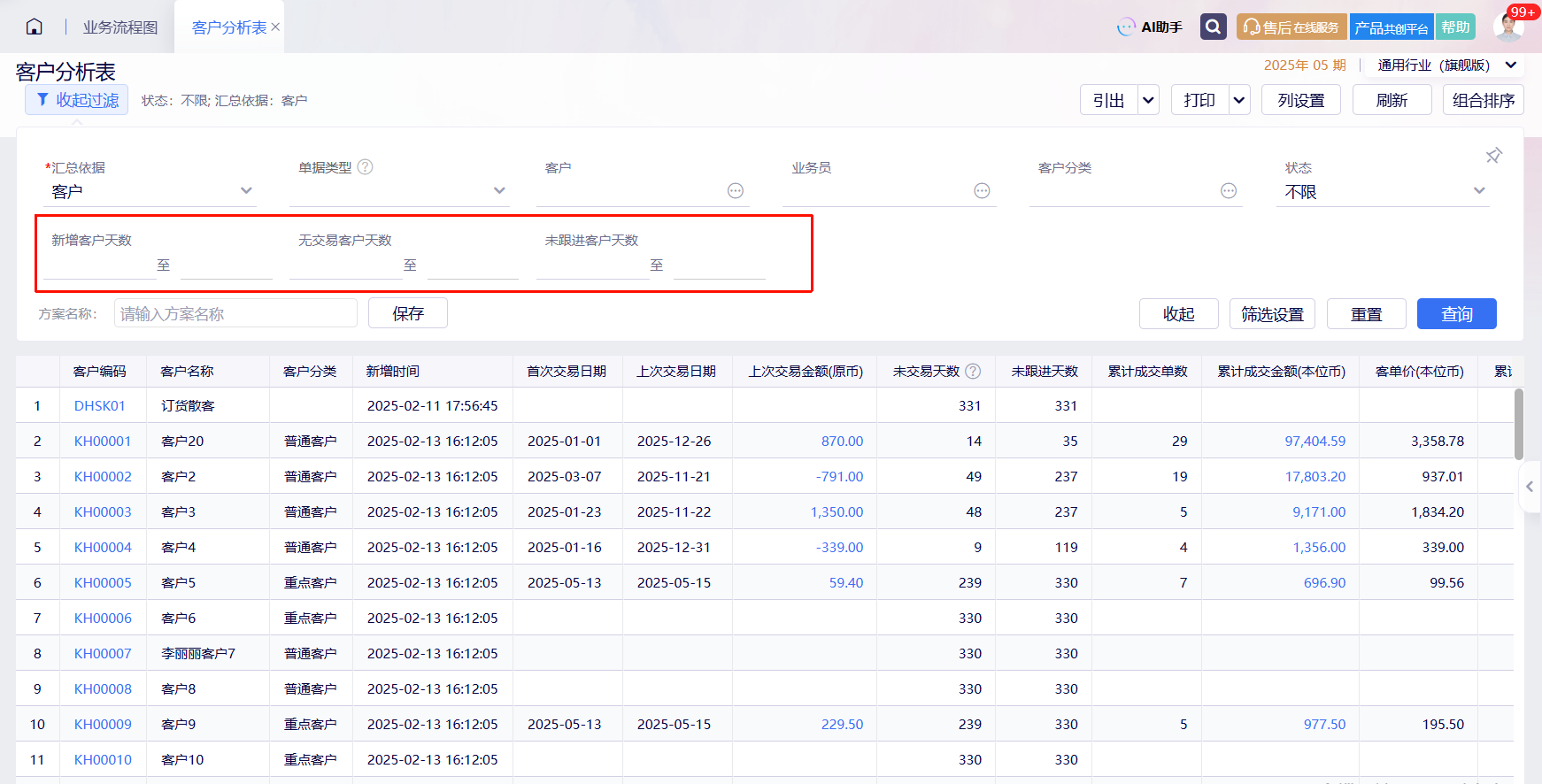Show help for 未交易天数 column
1542x784 pixels.
coord(973,371)
